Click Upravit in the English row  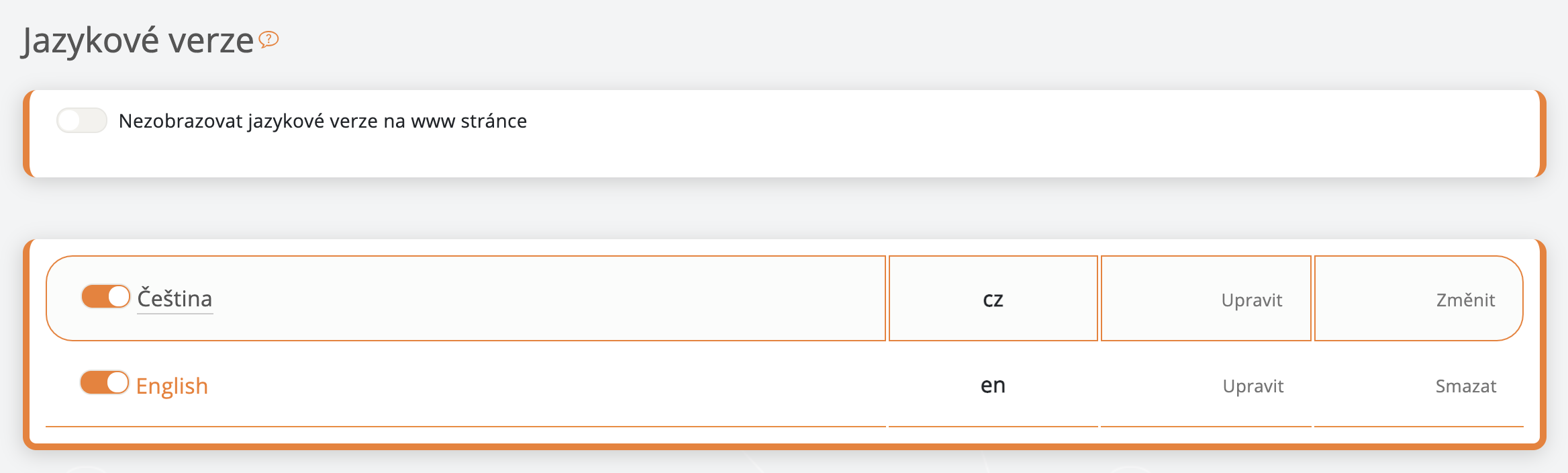[1253, 386]
